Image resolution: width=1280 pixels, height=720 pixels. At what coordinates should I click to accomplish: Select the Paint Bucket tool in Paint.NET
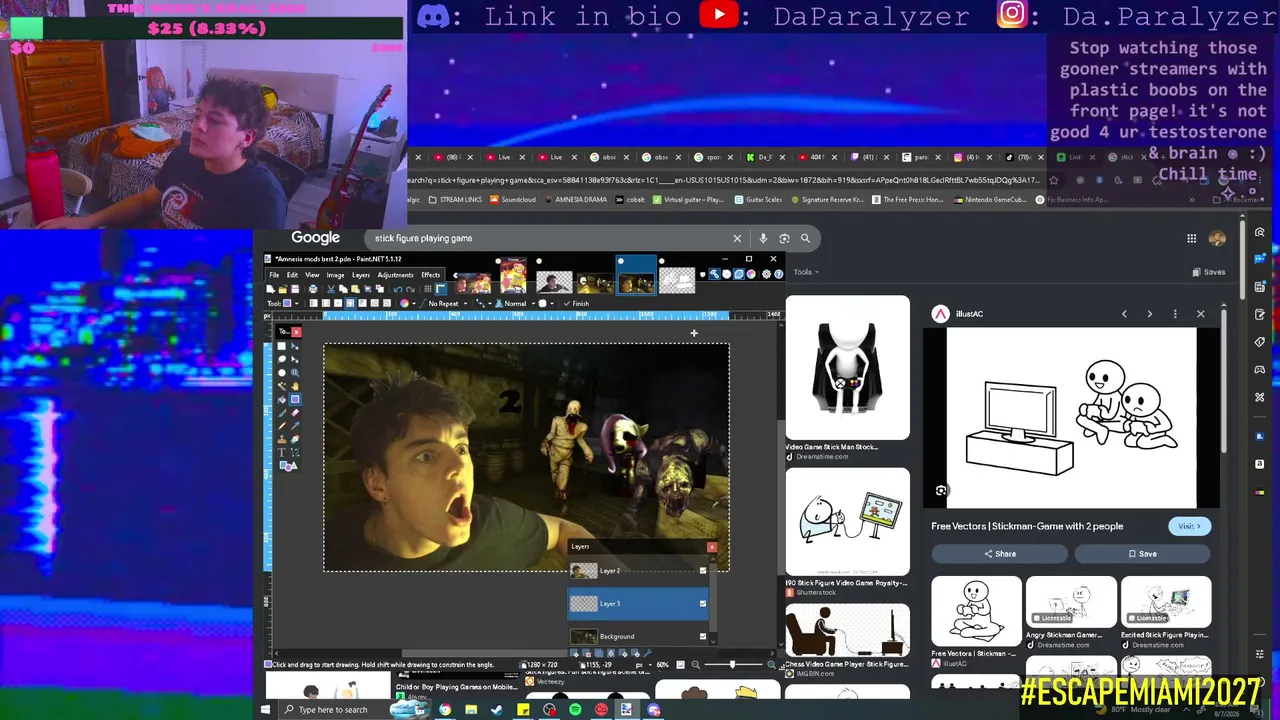(282, 399)
